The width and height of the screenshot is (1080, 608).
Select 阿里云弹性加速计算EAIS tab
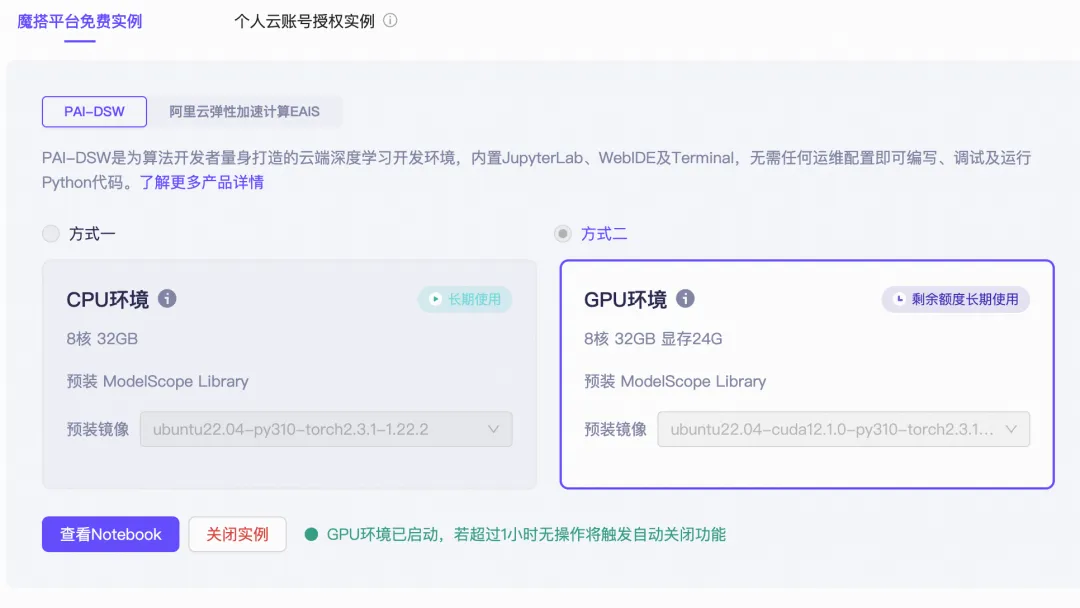pos(245,112)
